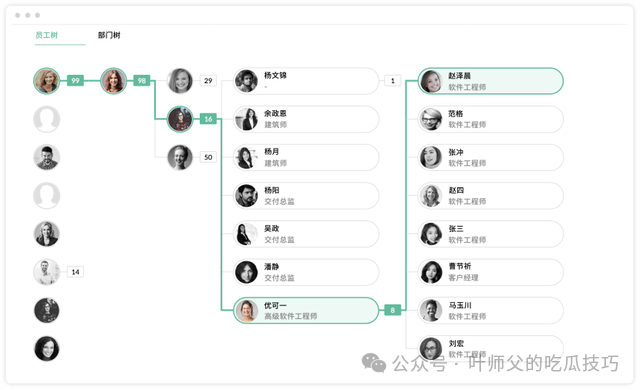
Task: Select the 员工树 tab
Action: pyautogui.click(x=47, y=35)
